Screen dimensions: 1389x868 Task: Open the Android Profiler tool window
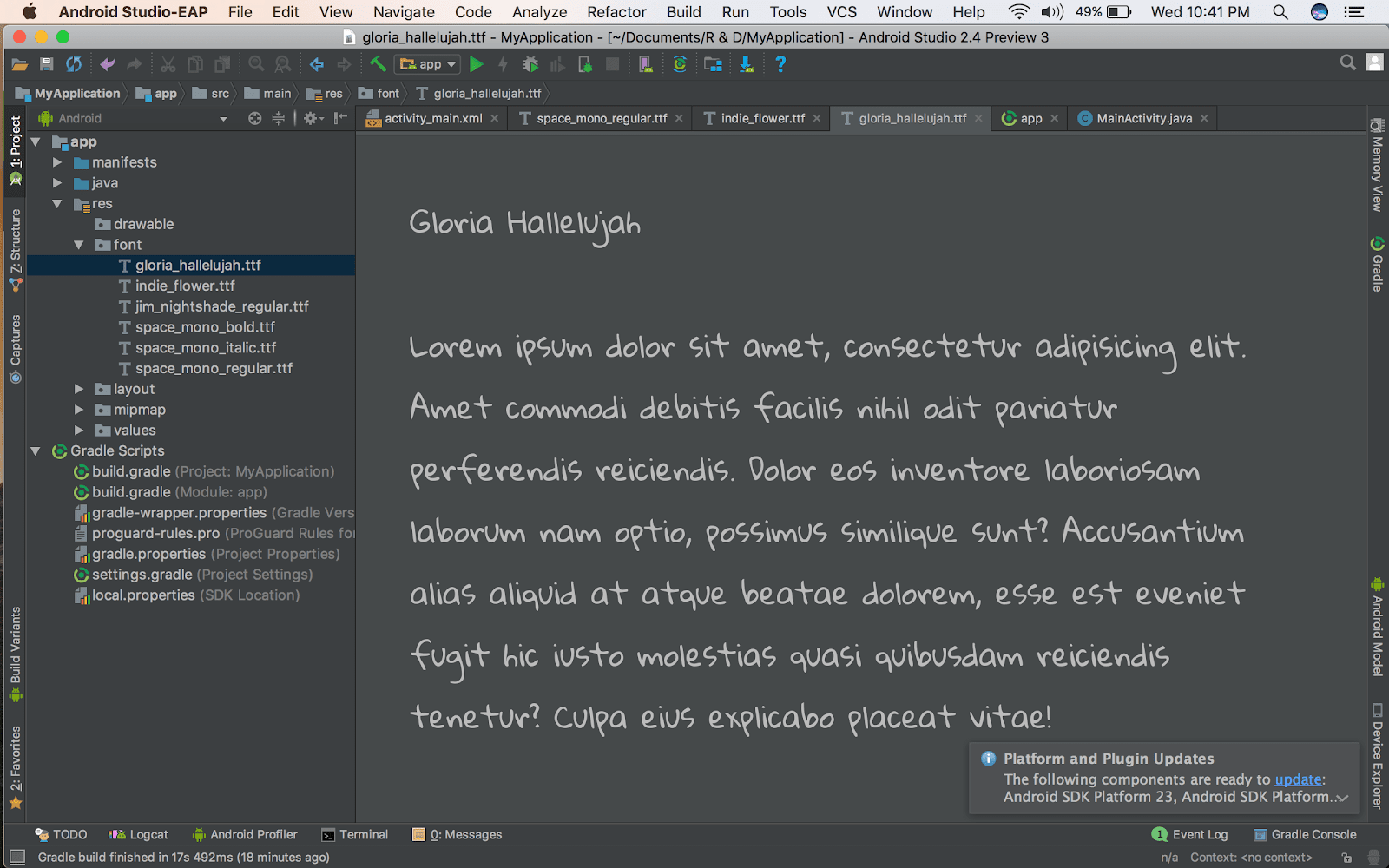[x=244, y=834]
